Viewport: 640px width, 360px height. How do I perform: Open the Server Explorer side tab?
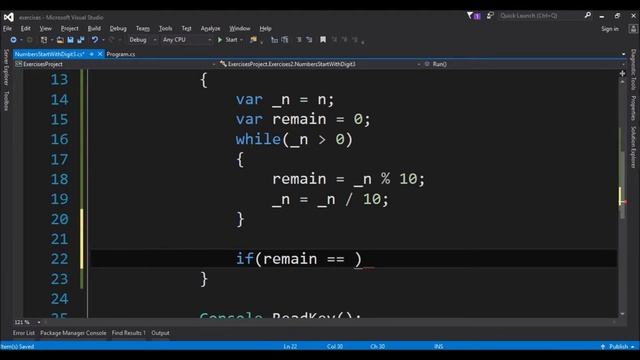pos(6,67)
